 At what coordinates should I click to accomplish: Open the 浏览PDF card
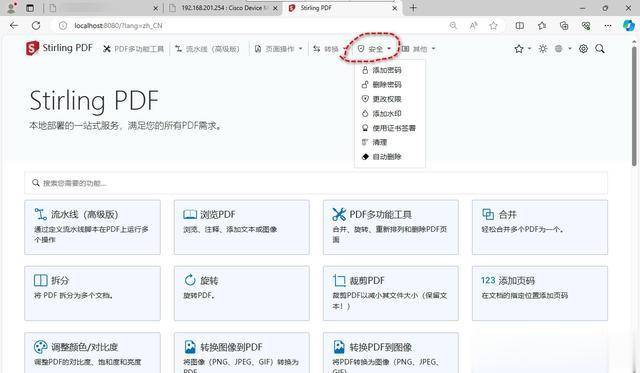click(242, 227)
